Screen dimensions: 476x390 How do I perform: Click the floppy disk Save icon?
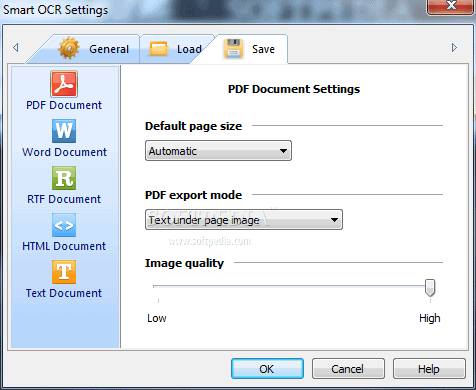coord(233,49)
